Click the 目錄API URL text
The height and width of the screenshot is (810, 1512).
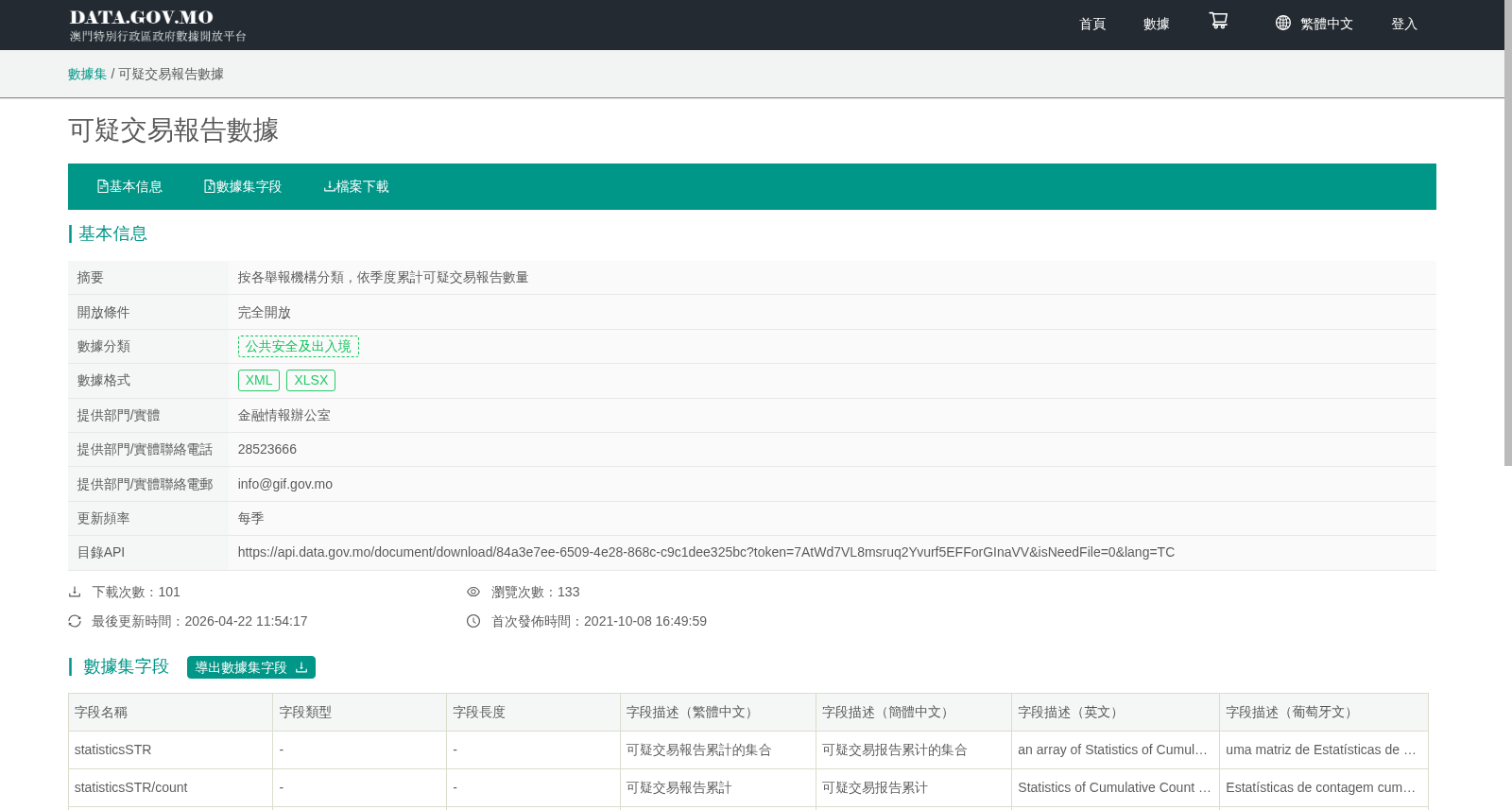coord(706,552)
